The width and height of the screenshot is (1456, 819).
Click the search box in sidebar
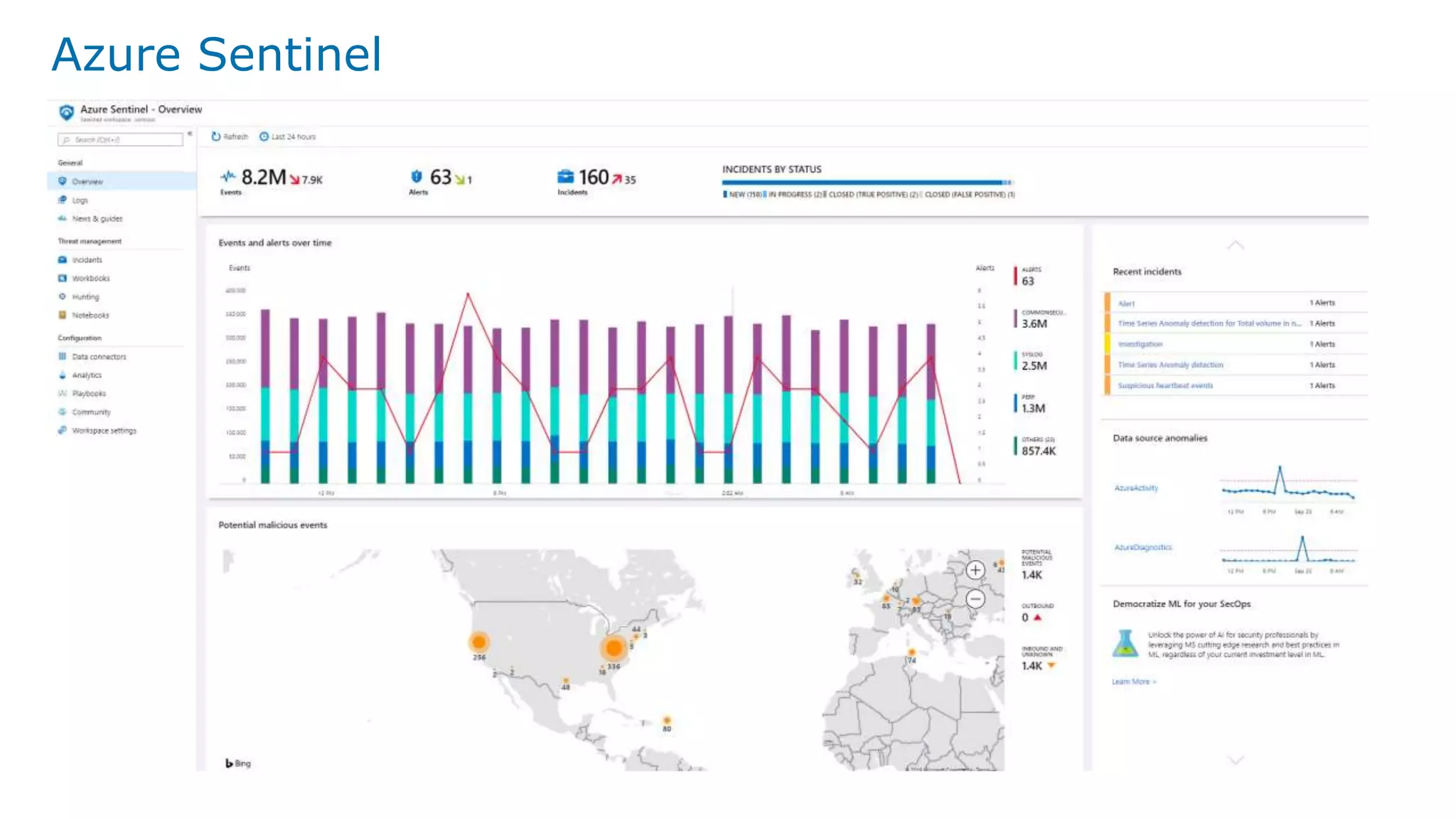coord(121,140)
